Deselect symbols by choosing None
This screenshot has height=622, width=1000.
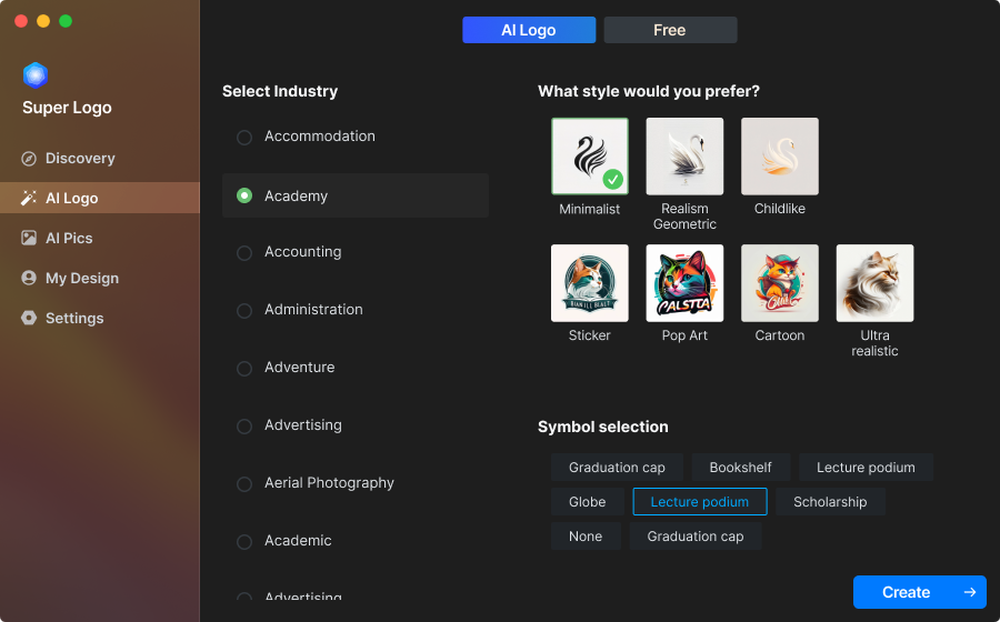tap(585, 536)
